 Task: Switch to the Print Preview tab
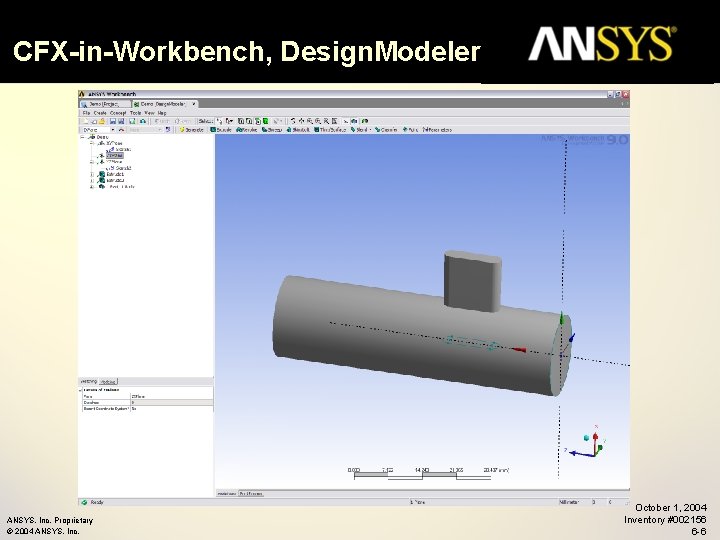click(x=251, y=494)
